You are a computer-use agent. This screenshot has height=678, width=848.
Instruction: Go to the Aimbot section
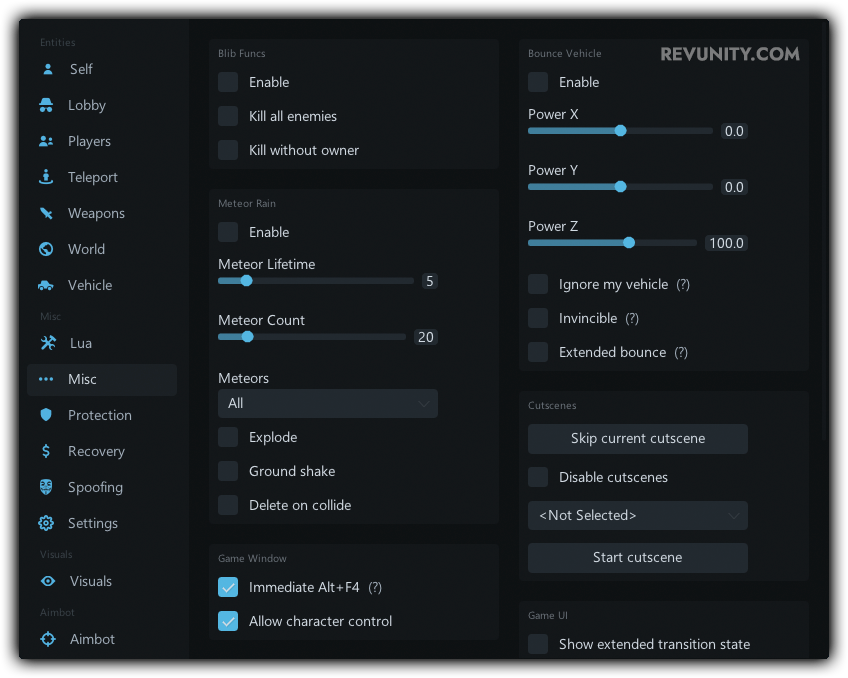click(x=92, y=639)
